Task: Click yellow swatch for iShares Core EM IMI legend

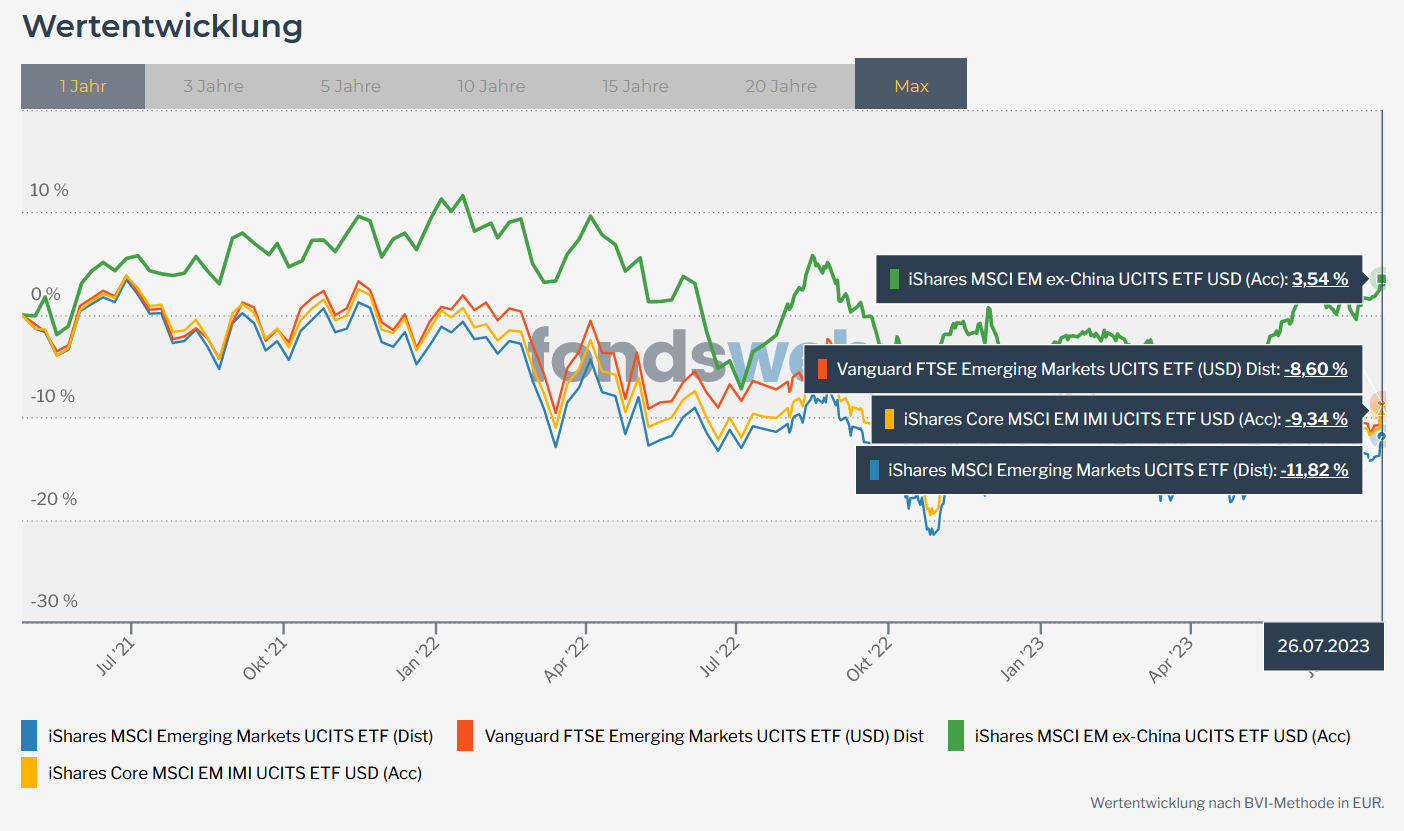Action: coord(29,773)
